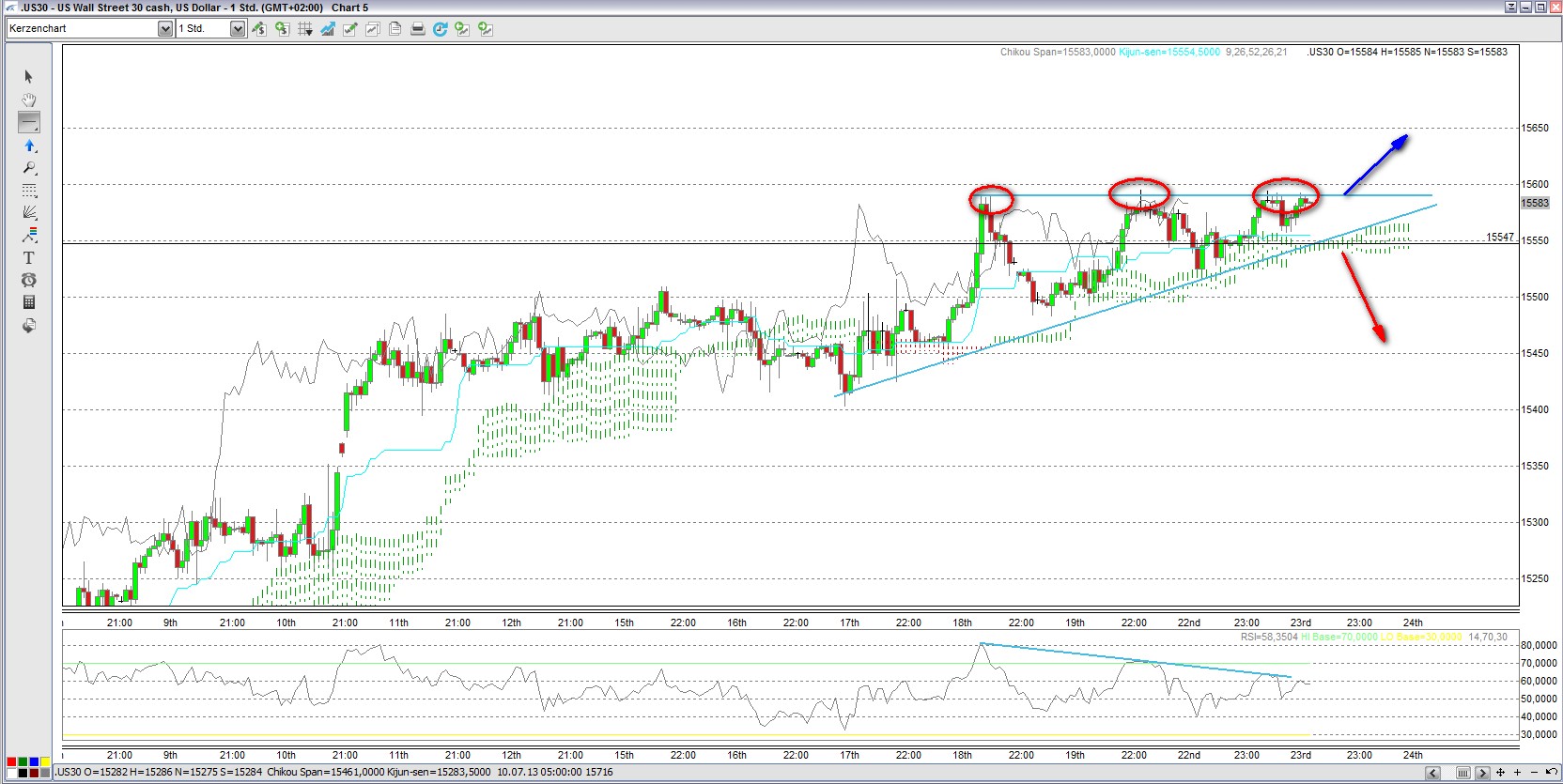Click the scroll right button at bottom

coord(1482,773)
